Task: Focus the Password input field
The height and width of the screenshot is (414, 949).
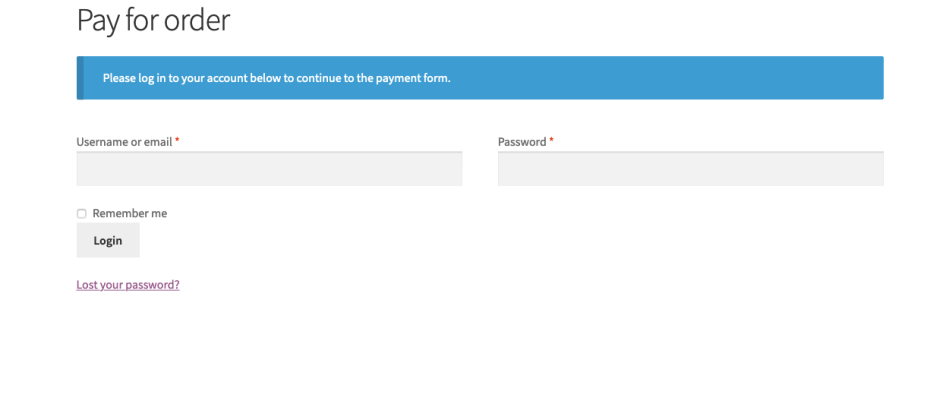Action: pyautogui.click(x=690, y=169)
